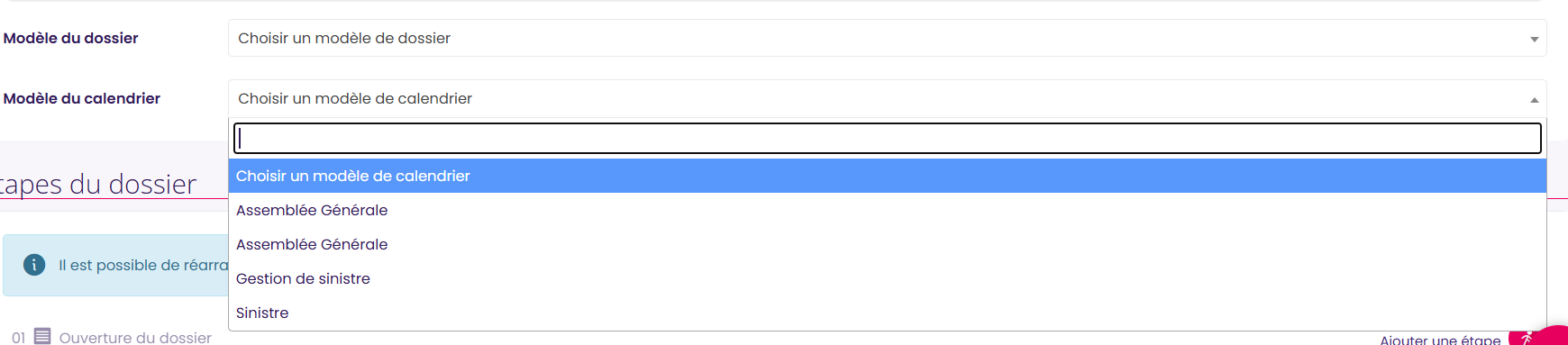Click the blue info icon in the notice
This screenshot has height=345, width=1568.
(x=34, y=265)
